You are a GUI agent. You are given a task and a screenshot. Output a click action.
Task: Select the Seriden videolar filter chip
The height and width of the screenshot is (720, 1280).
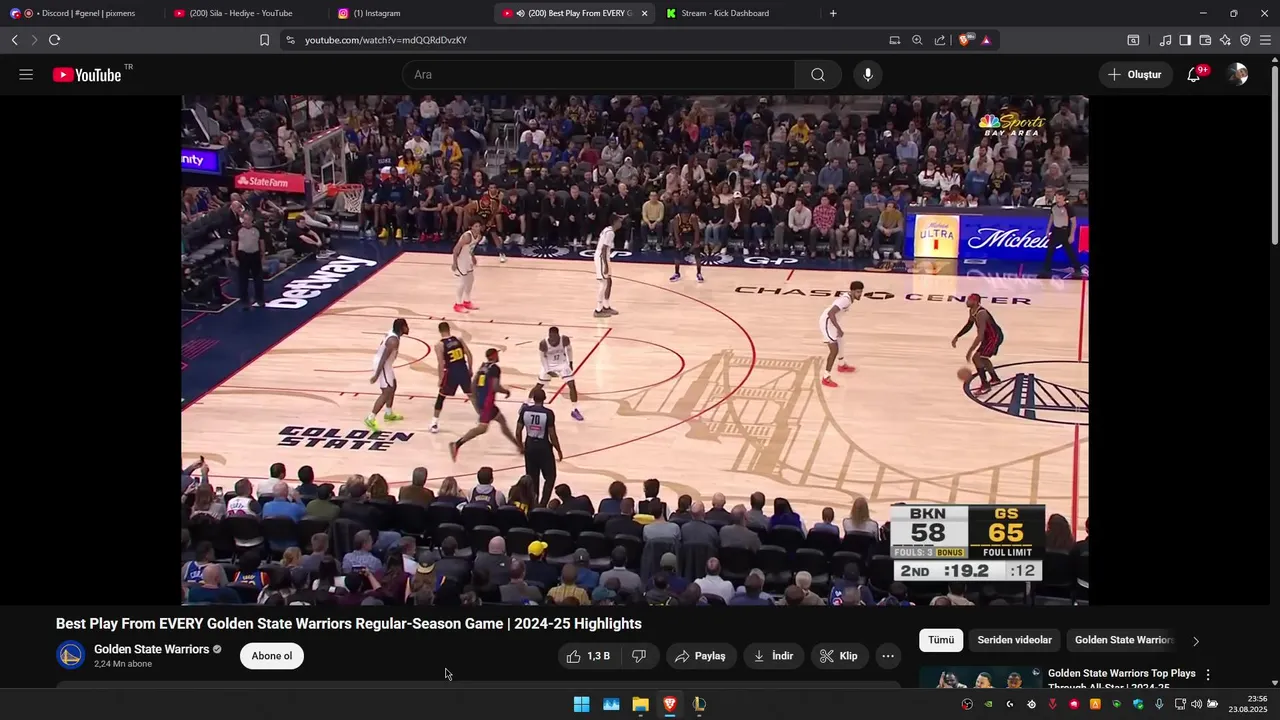(1014, 640)
